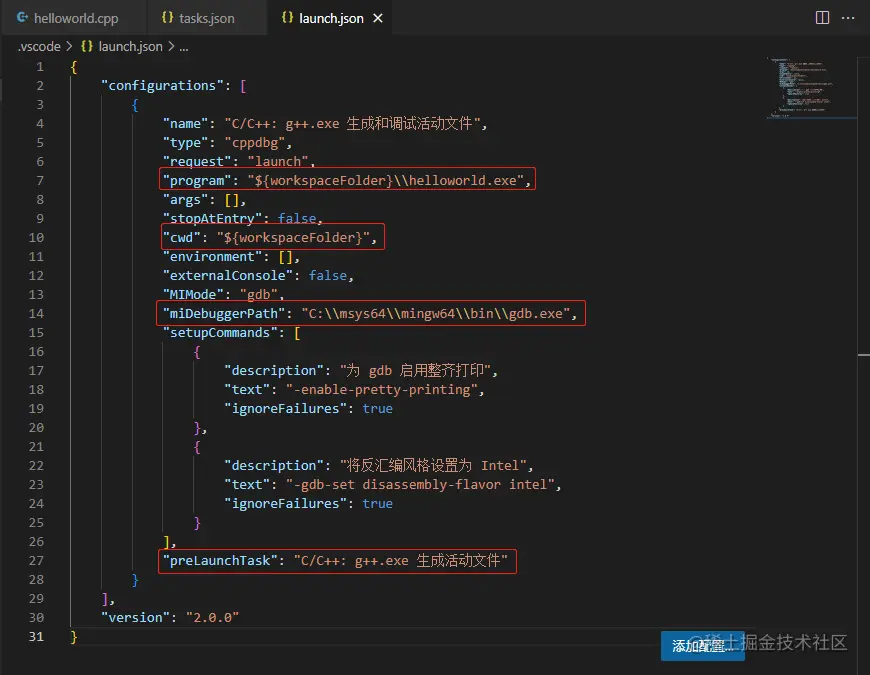The height and width of the screenshot is (675, 870).
Task: Click the JSON braces icon in breadcrumb
Action: click(x=87, y=47)
